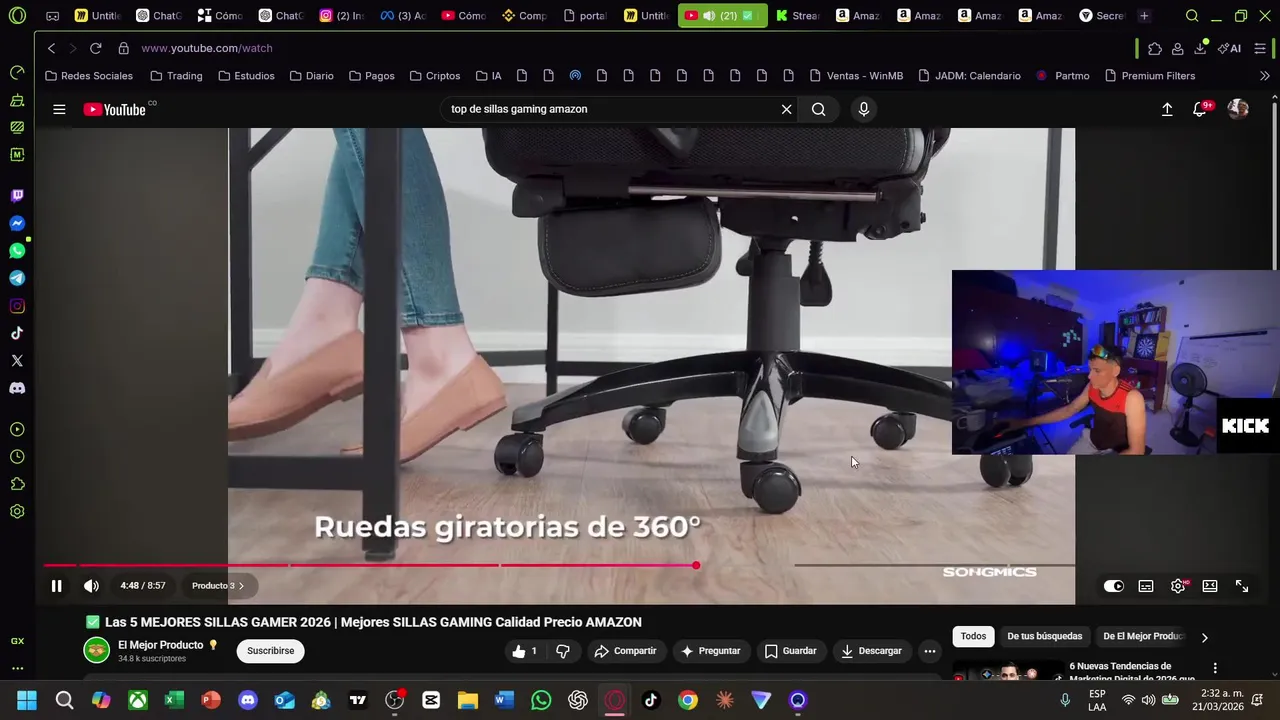Open TikTok in the Opera sidebar
The height and width of the screenshot is (720, 1280).
point(17,333)
